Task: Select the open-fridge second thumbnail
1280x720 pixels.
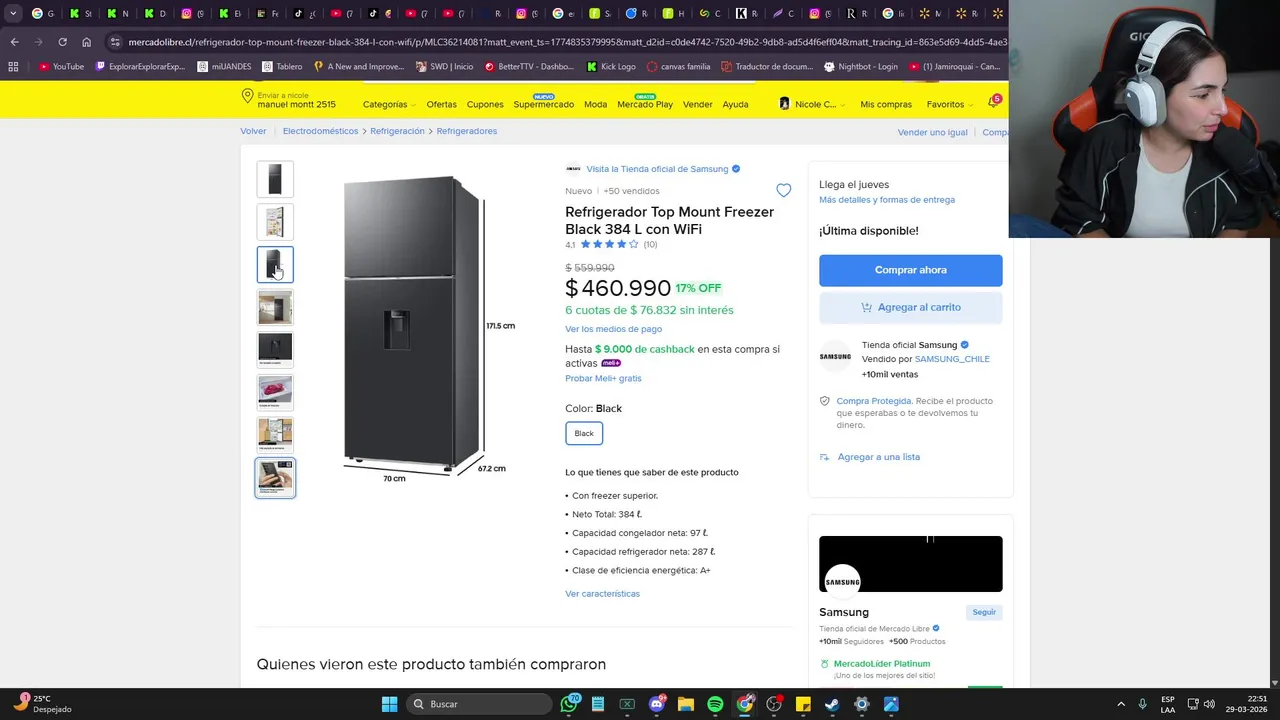Action: (x=275, y=222)
